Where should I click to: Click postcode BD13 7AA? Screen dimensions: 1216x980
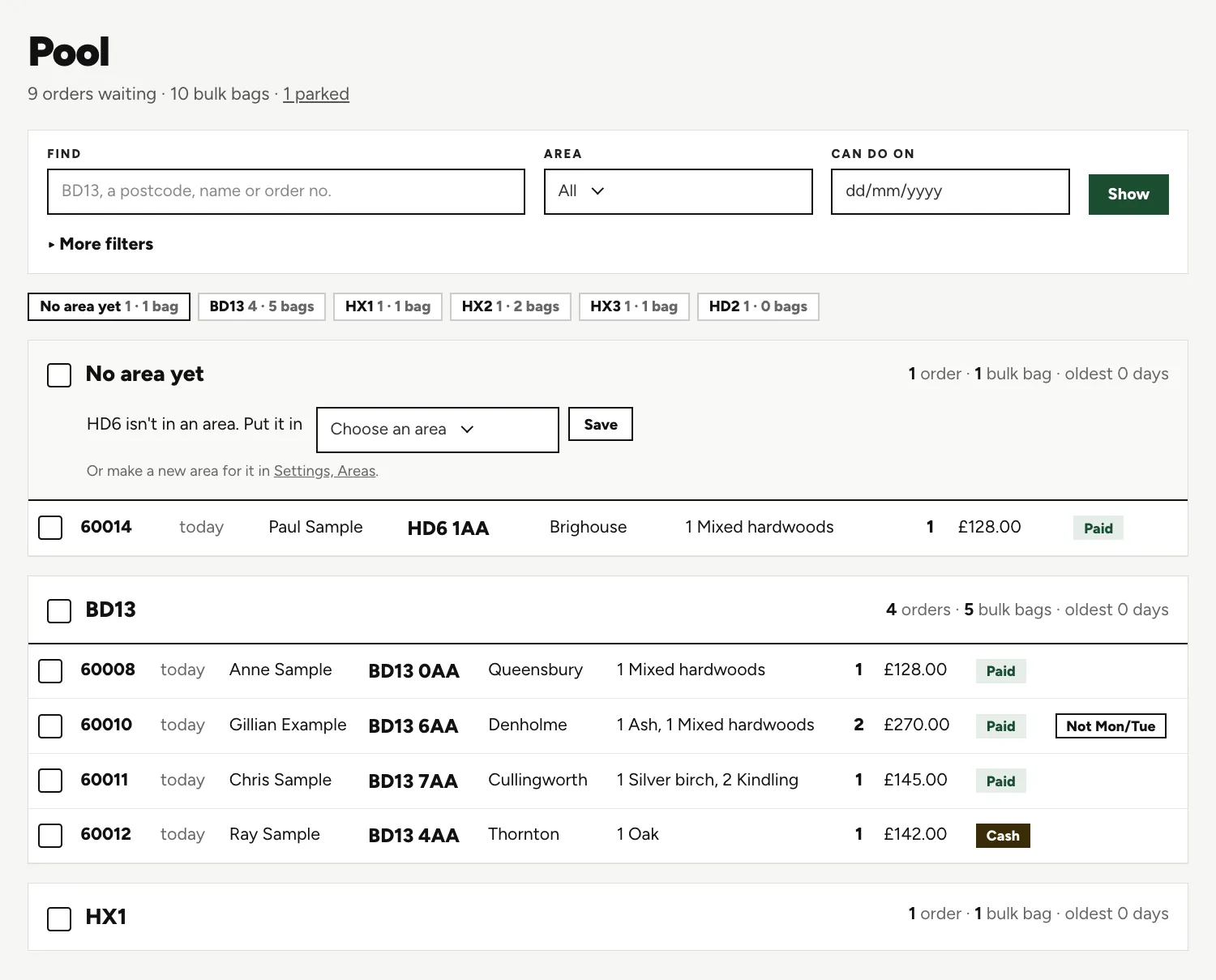(x=413, y=781)
